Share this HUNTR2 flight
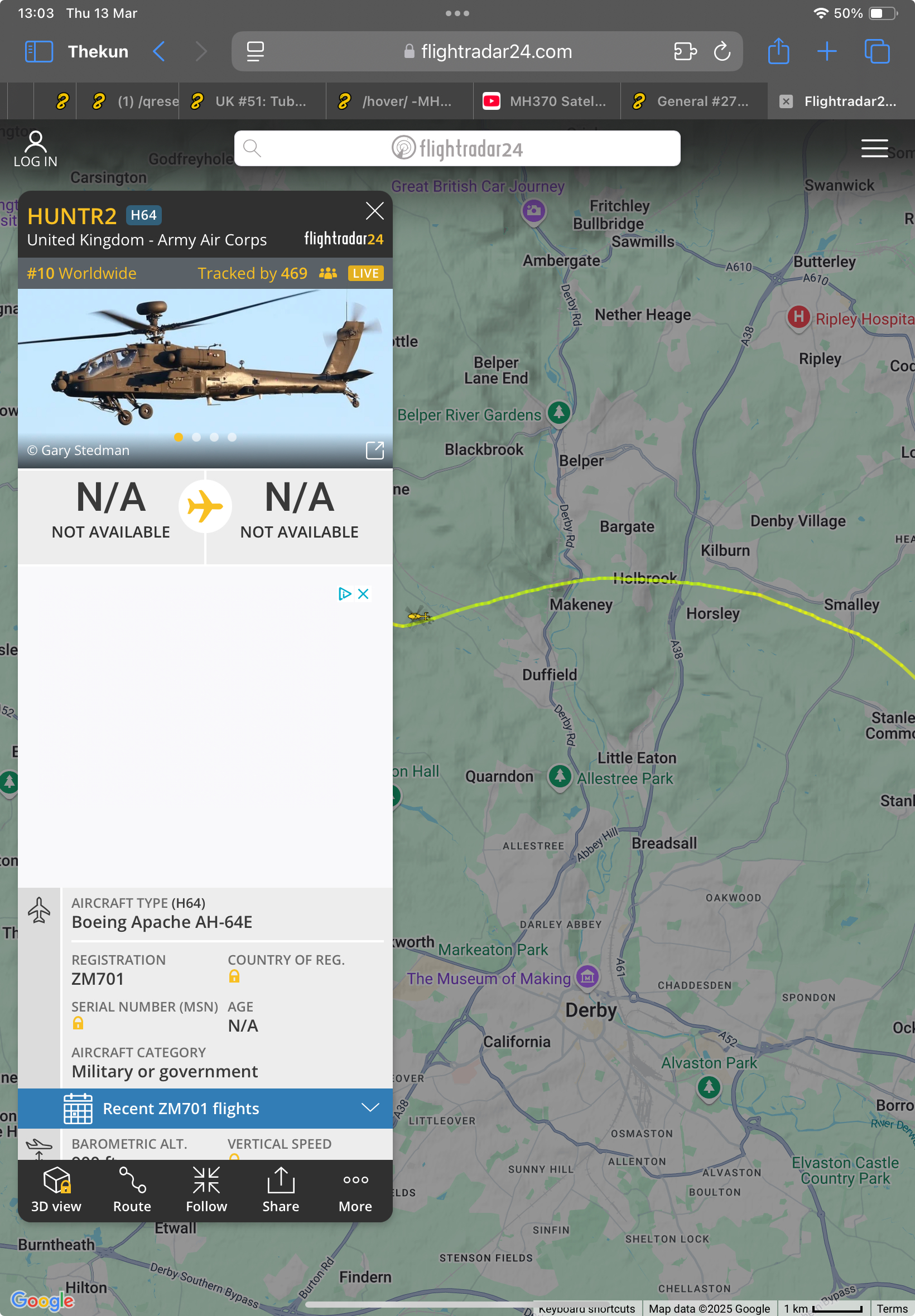 pos(281,1189)
